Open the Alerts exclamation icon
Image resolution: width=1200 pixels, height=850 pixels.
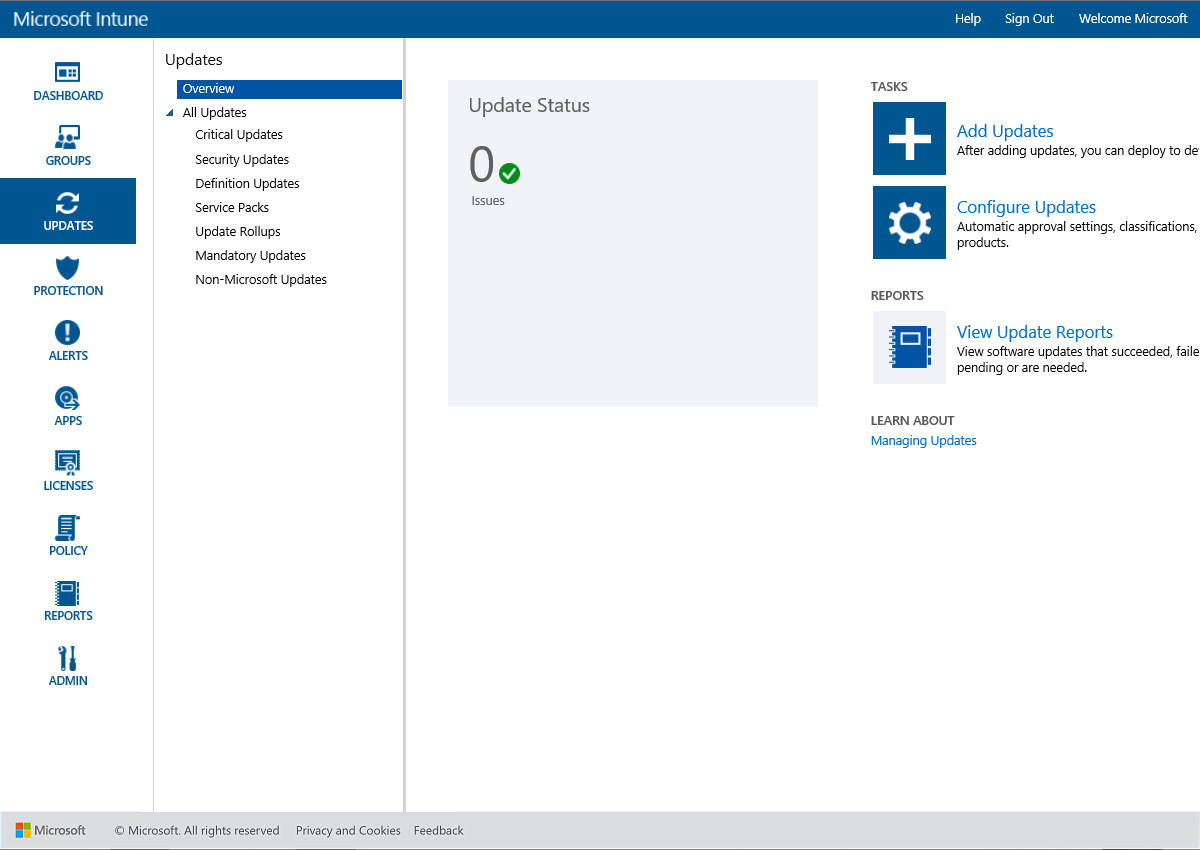pyautogui.click(x=68, y=333)
